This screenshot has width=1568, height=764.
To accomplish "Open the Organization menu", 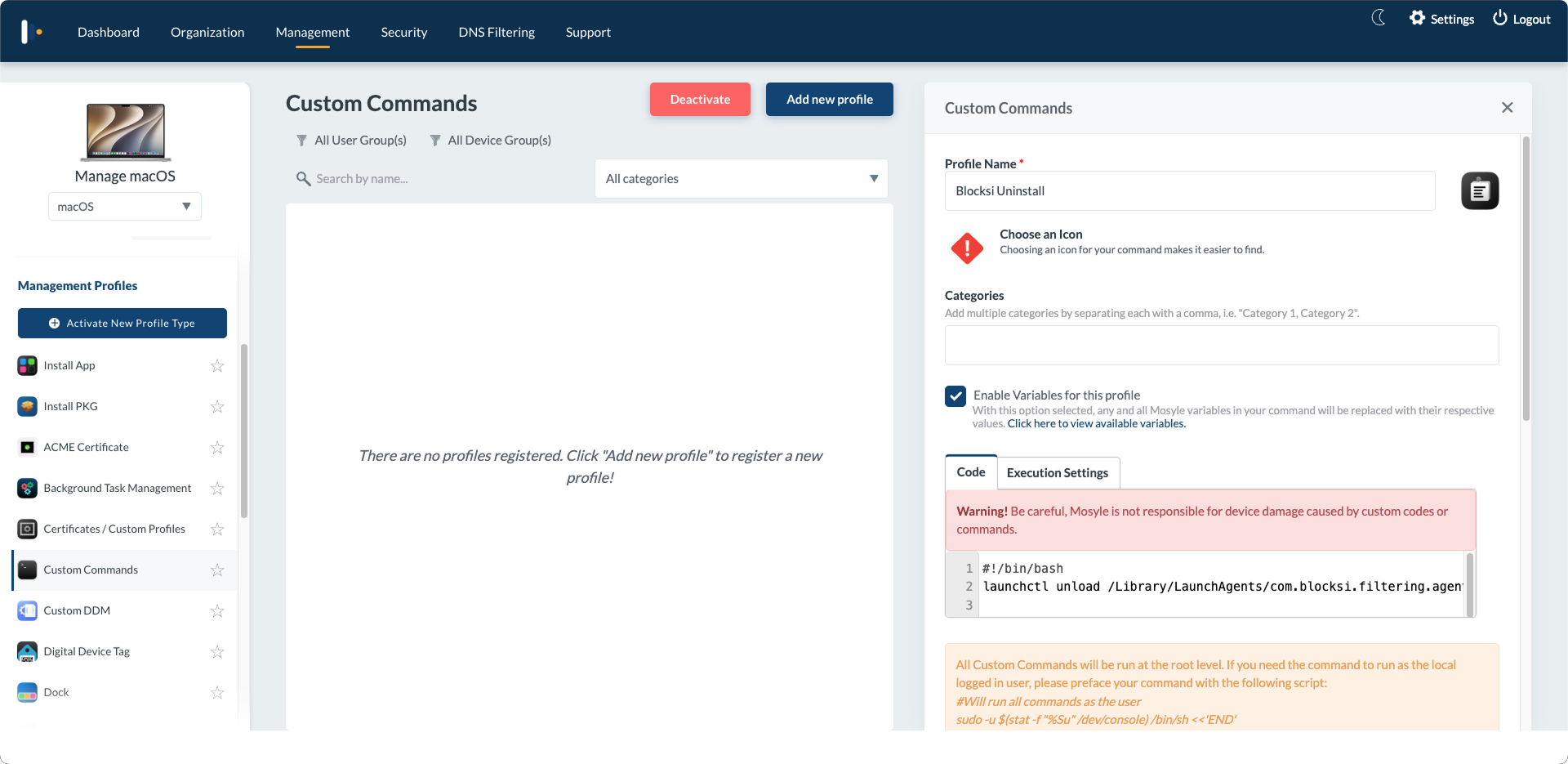I will 207,32.
